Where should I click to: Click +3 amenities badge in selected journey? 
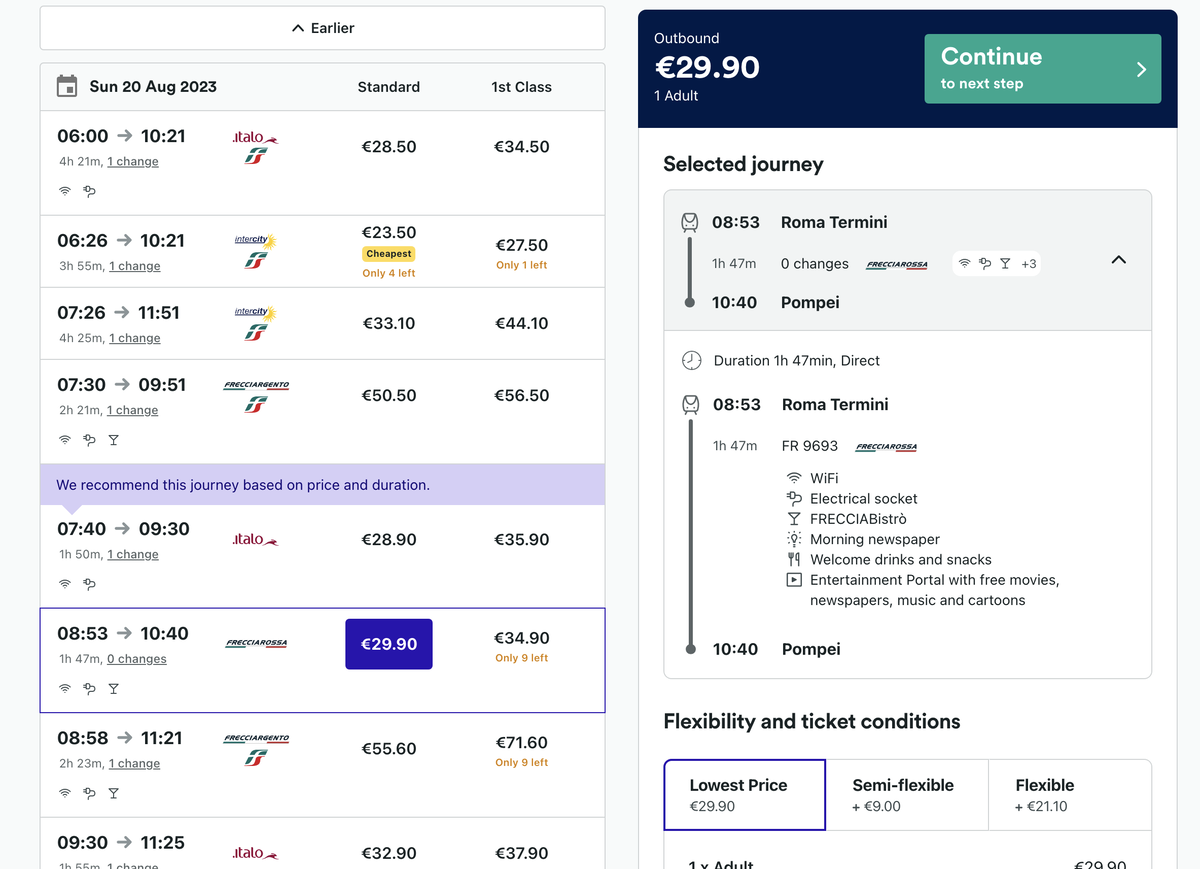pyautogui.click(x=1028, y=264)
